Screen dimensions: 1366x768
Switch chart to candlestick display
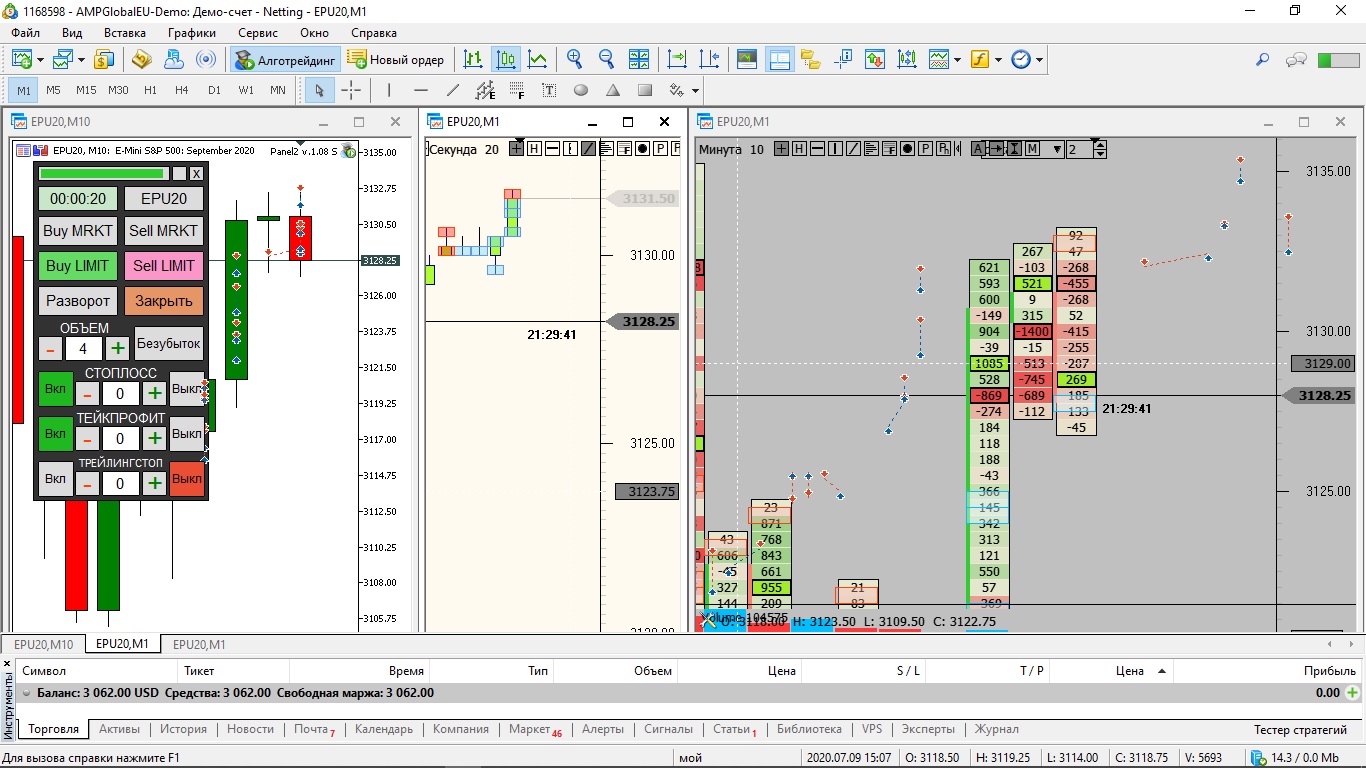pyautogui.click(x=506, y=60)
